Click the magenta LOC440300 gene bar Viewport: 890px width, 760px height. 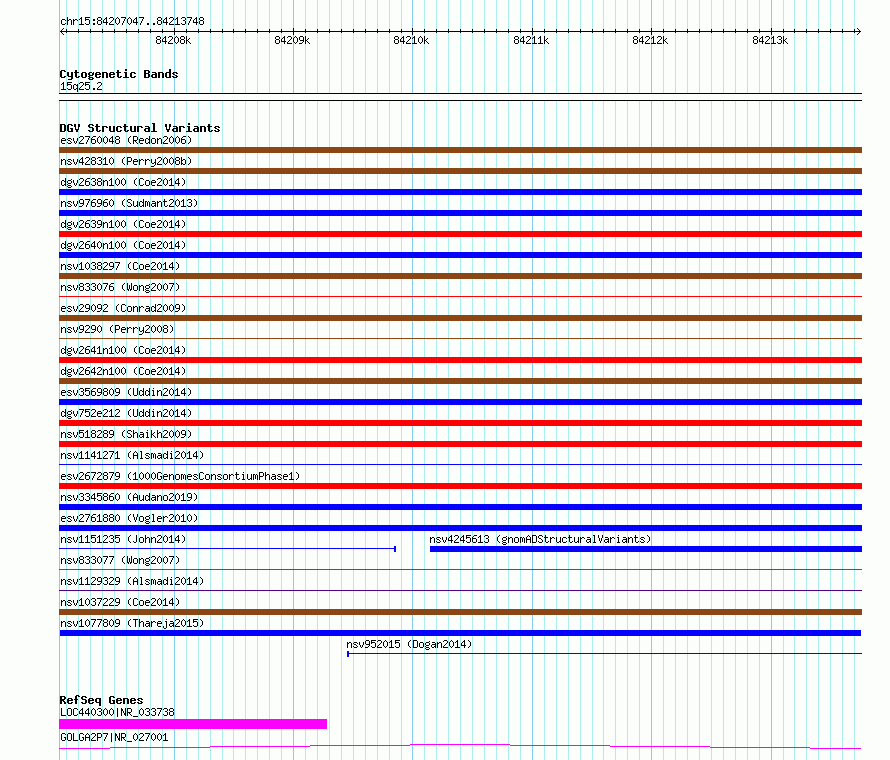point(193,724)
